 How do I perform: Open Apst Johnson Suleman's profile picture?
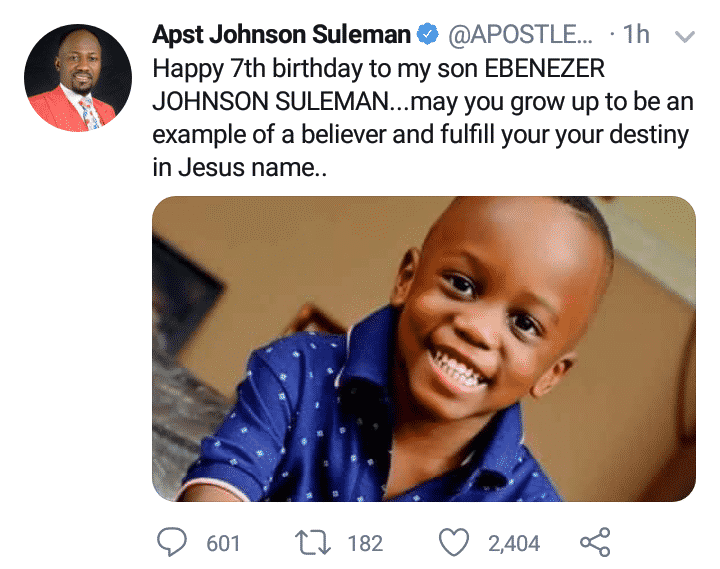pyautogui.click(x=77, y=78)
